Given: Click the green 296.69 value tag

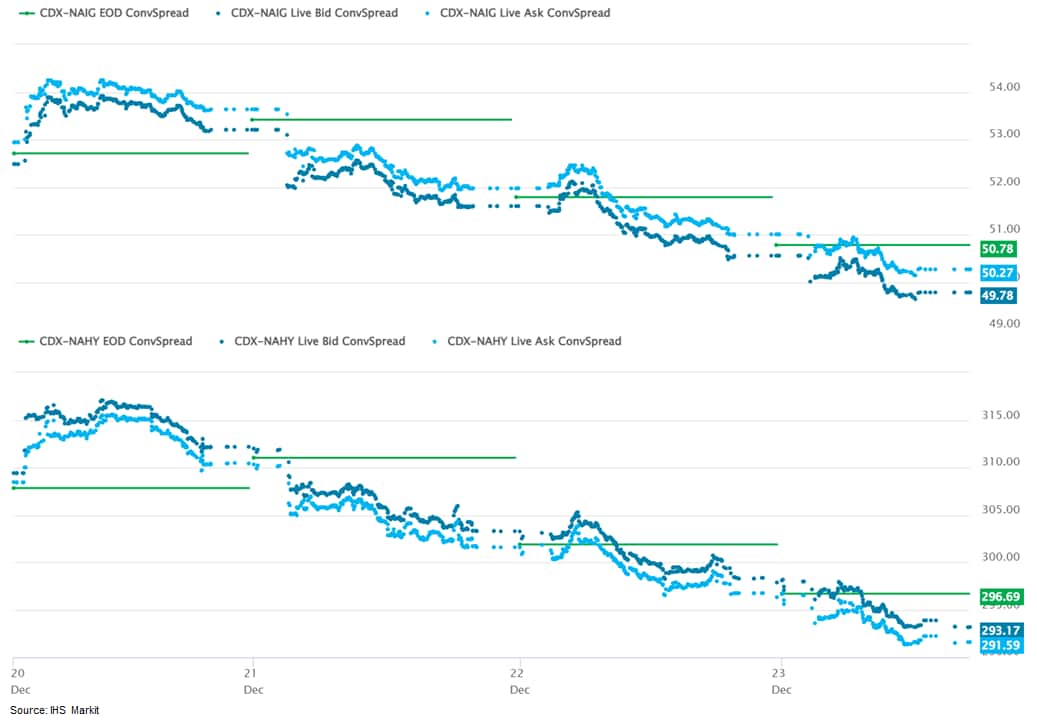Looking at the screenshot, I should pos(1000,597).
